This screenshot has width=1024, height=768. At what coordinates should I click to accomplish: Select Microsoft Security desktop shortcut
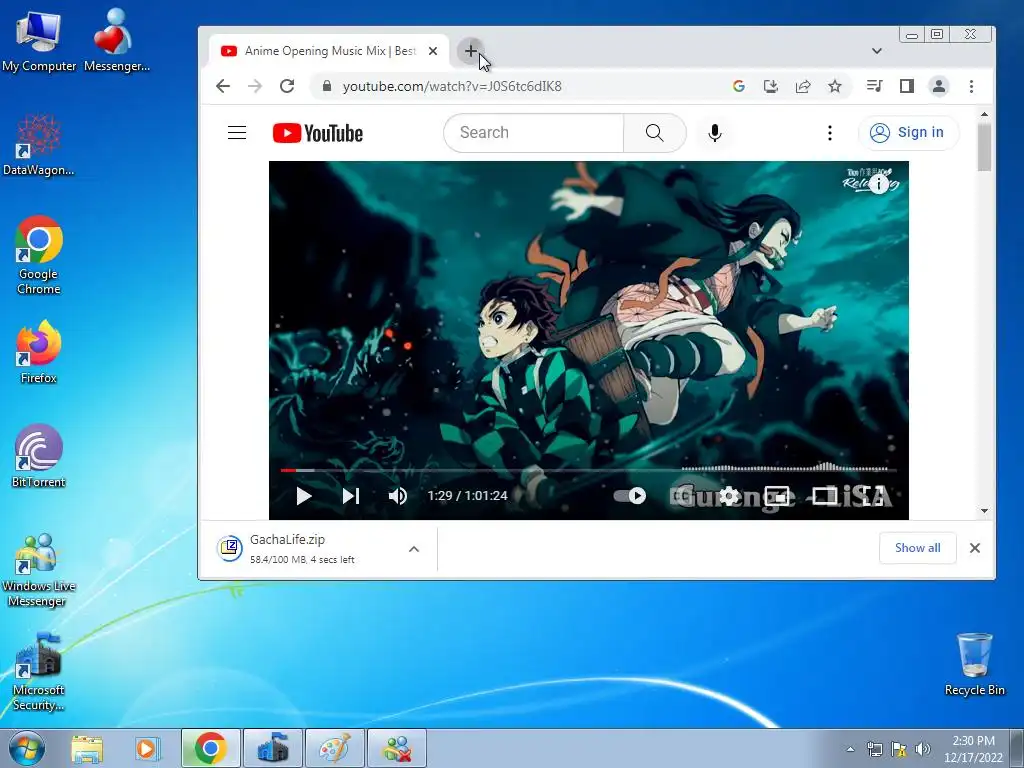pos(39,671)
